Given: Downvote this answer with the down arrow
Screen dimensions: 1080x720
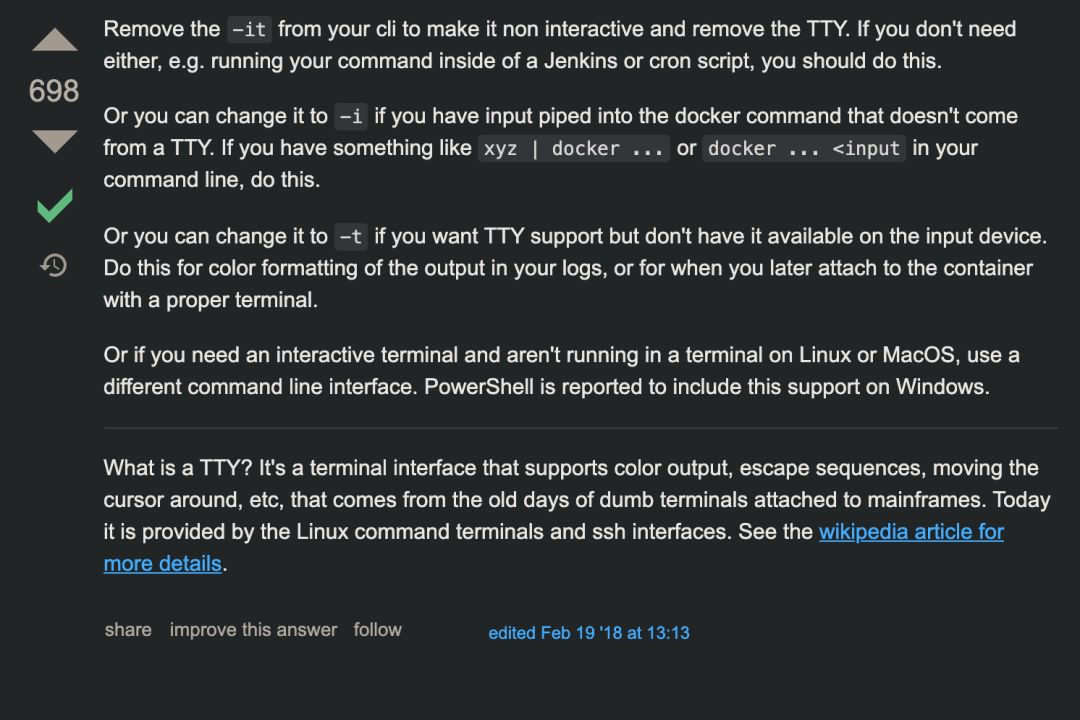Looking at the screenshot, I should (x=54, y=141).
